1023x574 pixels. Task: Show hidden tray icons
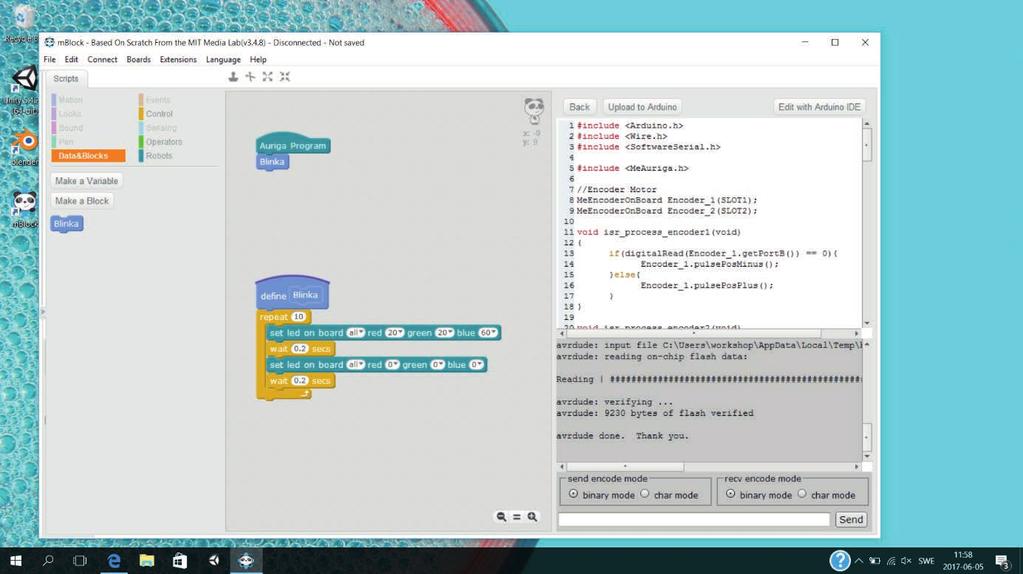pyautogui.click(x=859, y=561)
